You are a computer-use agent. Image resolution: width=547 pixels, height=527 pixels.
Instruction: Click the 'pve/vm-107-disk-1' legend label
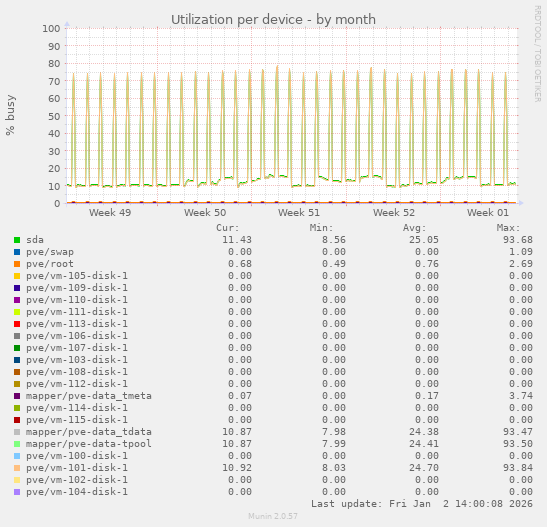click(x=77, y=348)
